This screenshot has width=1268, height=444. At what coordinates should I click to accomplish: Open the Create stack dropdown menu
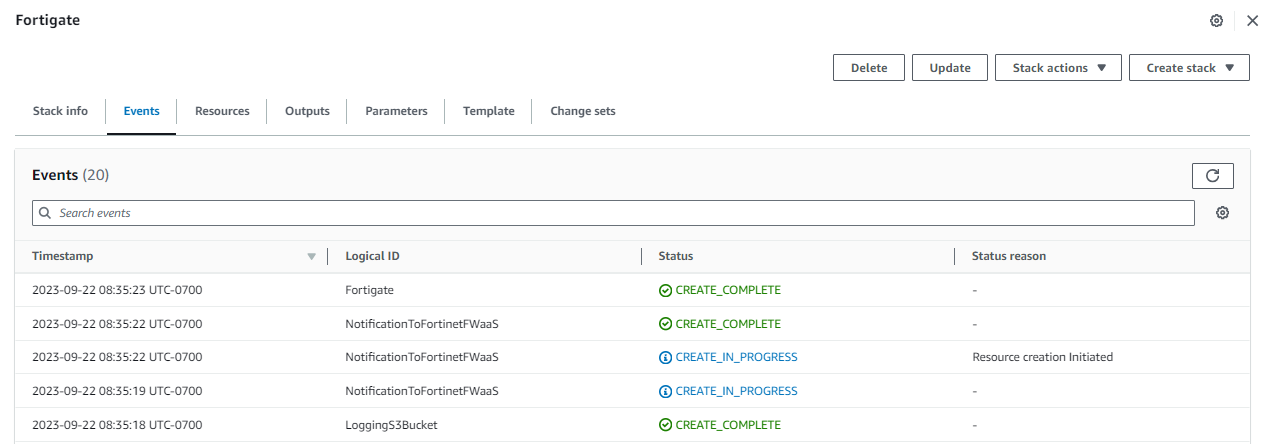1189,68
